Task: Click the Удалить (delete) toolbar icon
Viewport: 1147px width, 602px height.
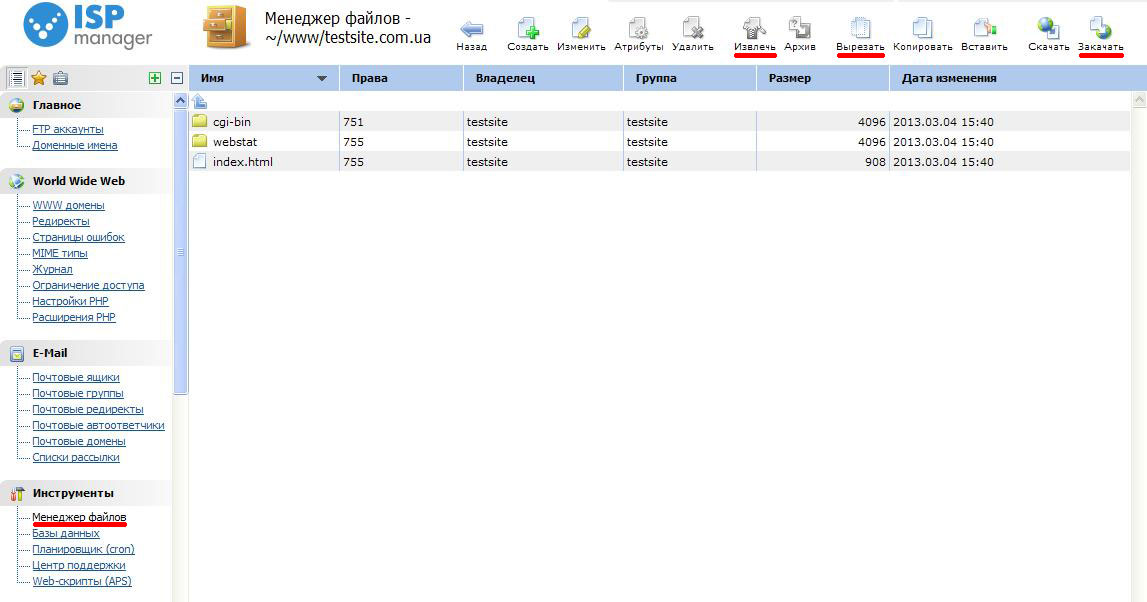Action: (692, 28)
